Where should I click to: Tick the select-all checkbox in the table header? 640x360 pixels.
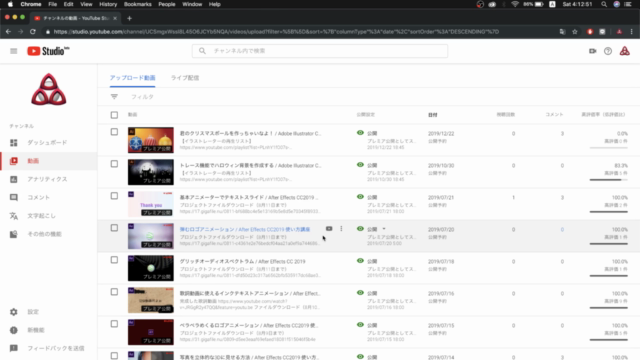coord(114,115)
